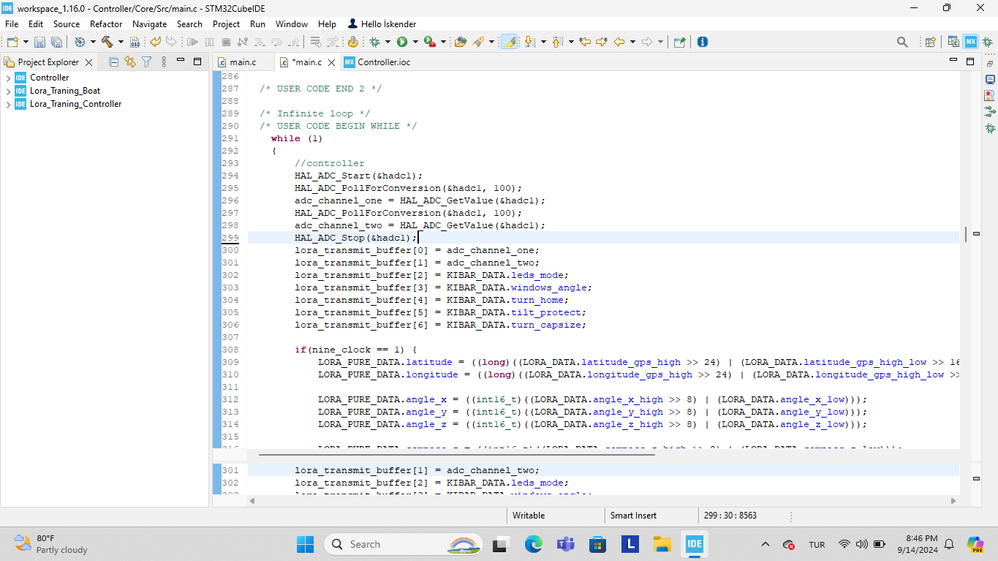This screenshot has height=561, width=998.
Task: Collapse all projects in Project Explorer
Action: 114,62
